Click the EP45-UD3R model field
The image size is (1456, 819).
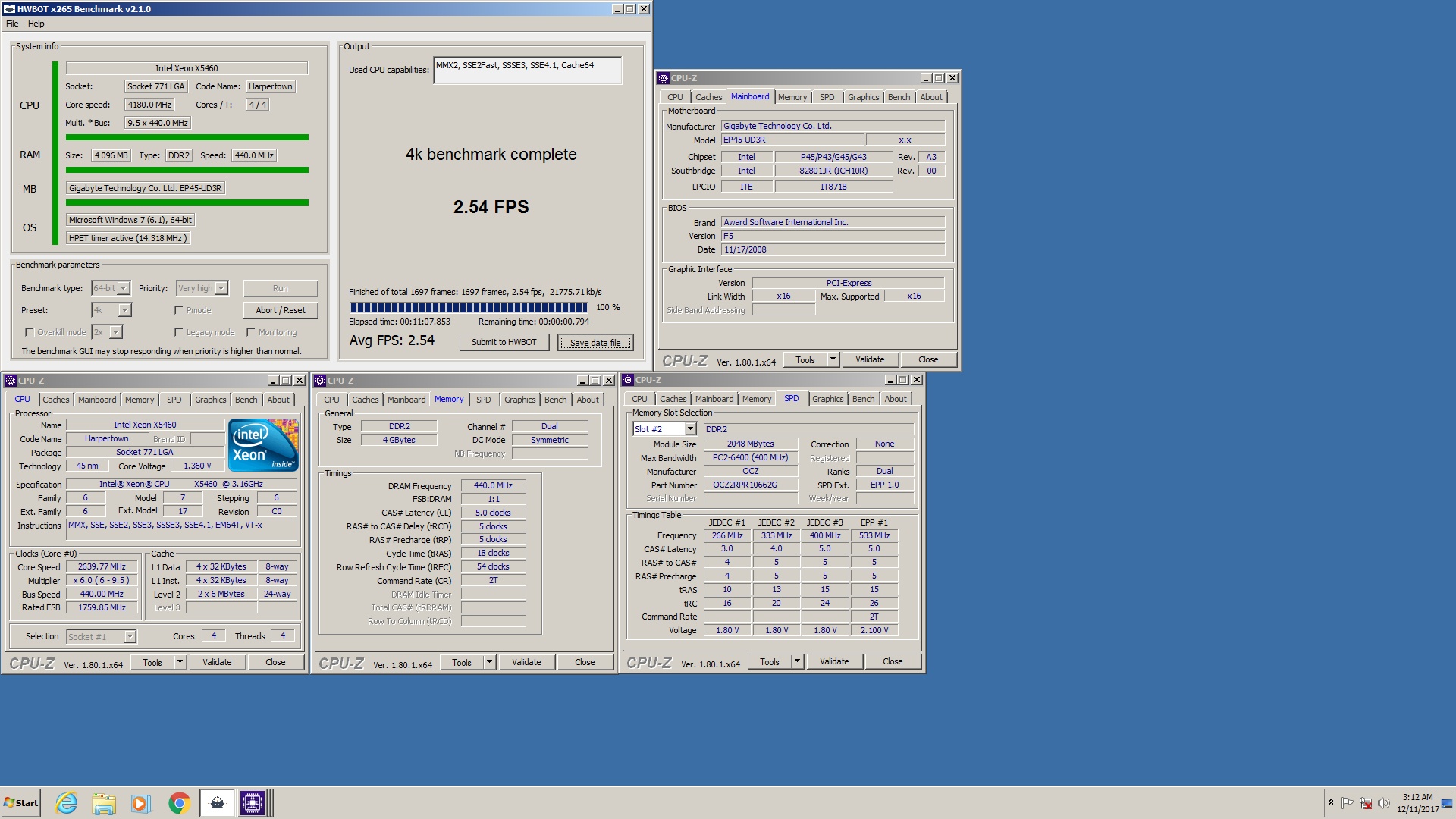[792, 140]
